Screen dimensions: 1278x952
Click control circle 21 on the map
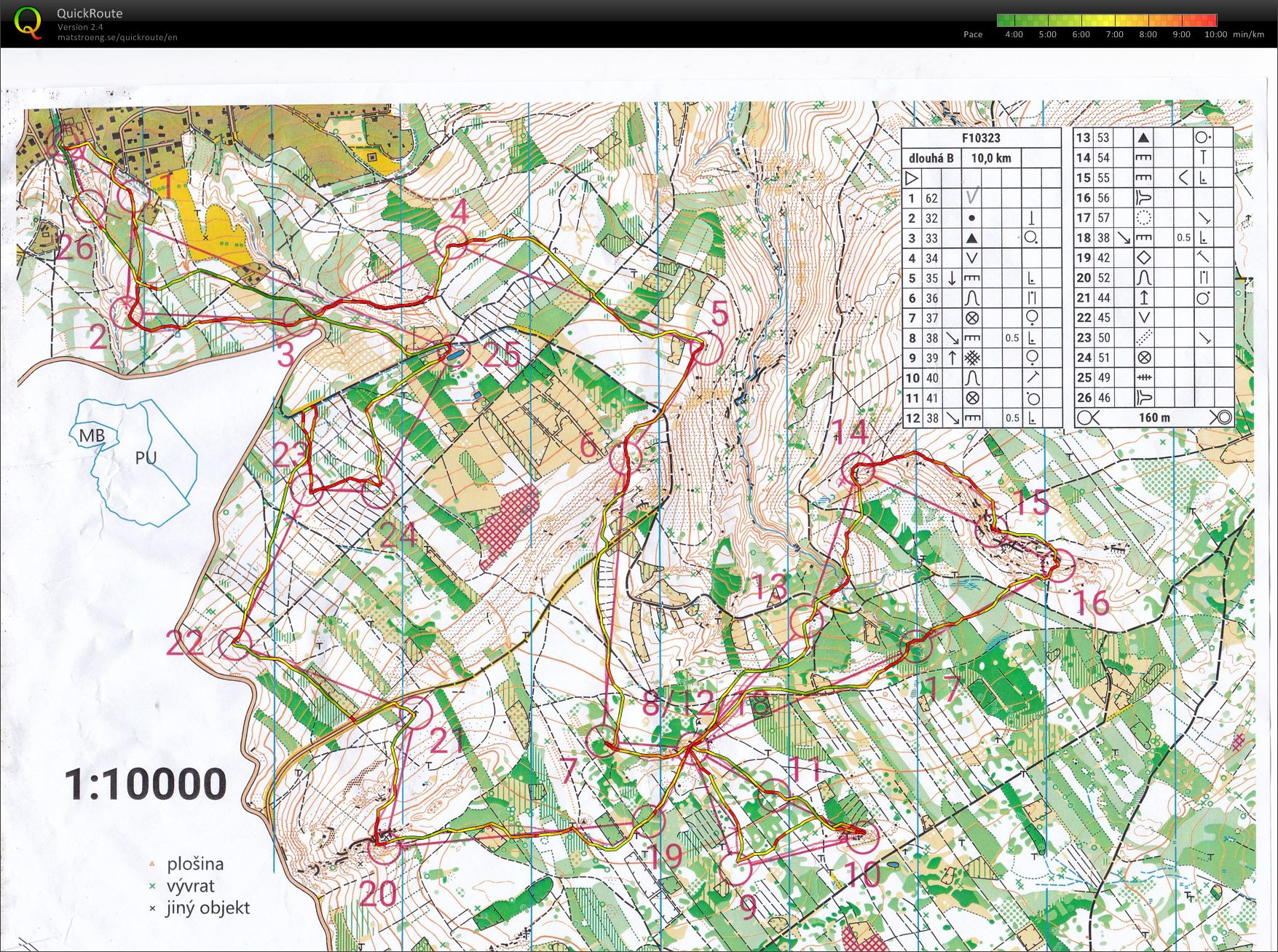[417, 712]
